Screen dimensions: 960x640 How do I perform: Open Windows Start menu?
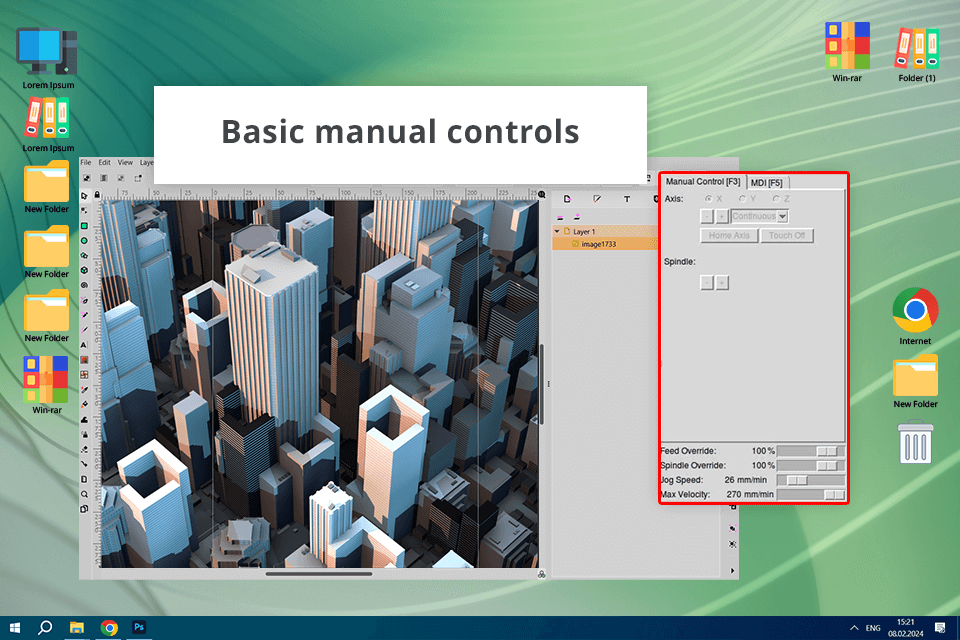(15, 628)
